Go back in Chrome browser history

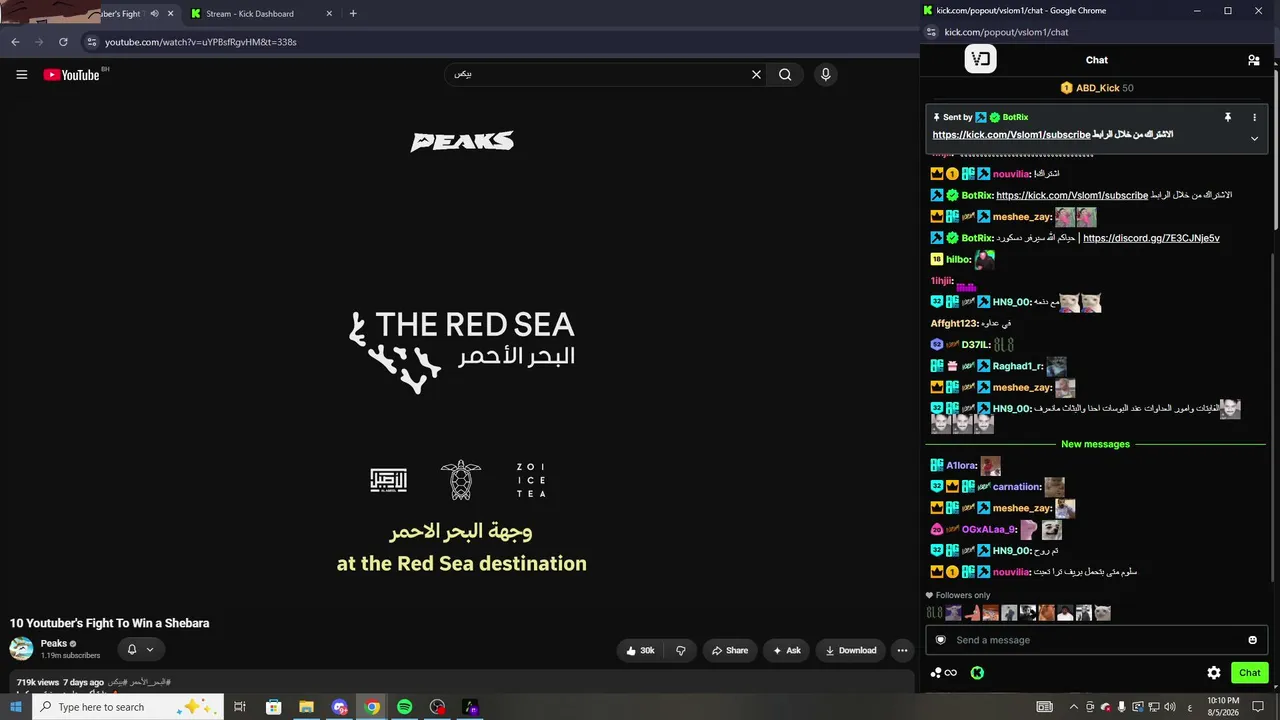click(x=15, y=42)
